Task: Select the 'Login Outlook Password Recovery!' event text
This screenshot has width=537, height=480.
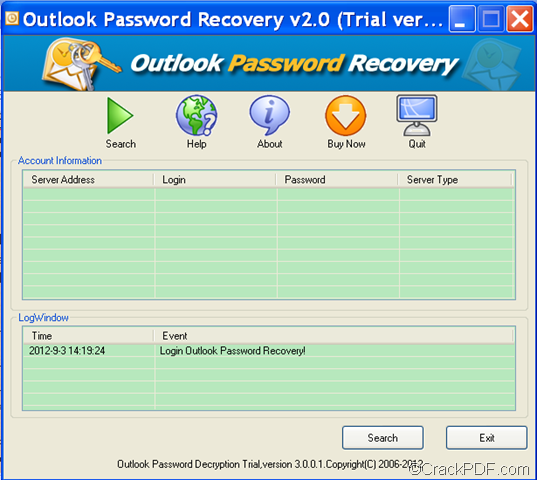Action: [233, 351]
